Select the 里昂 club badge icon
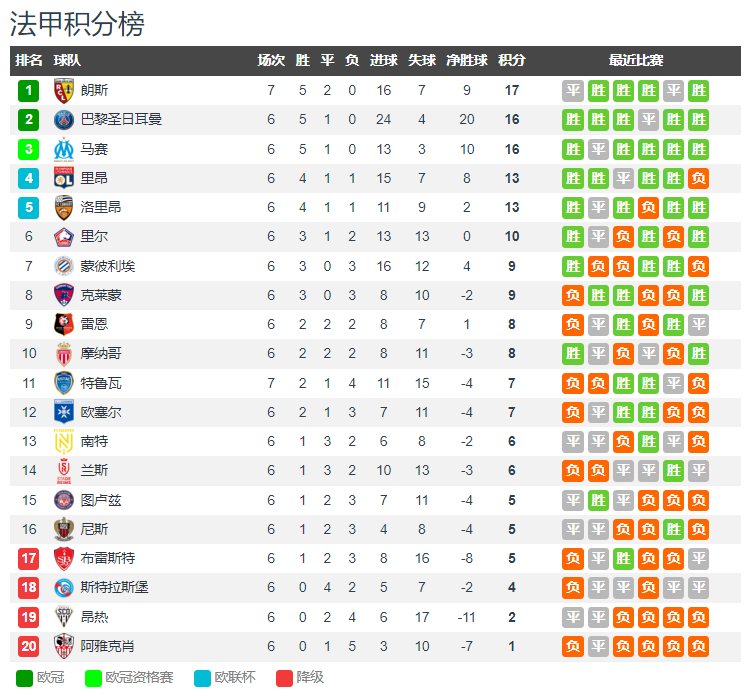Viewport: 745px width, 696px height. 64,178
